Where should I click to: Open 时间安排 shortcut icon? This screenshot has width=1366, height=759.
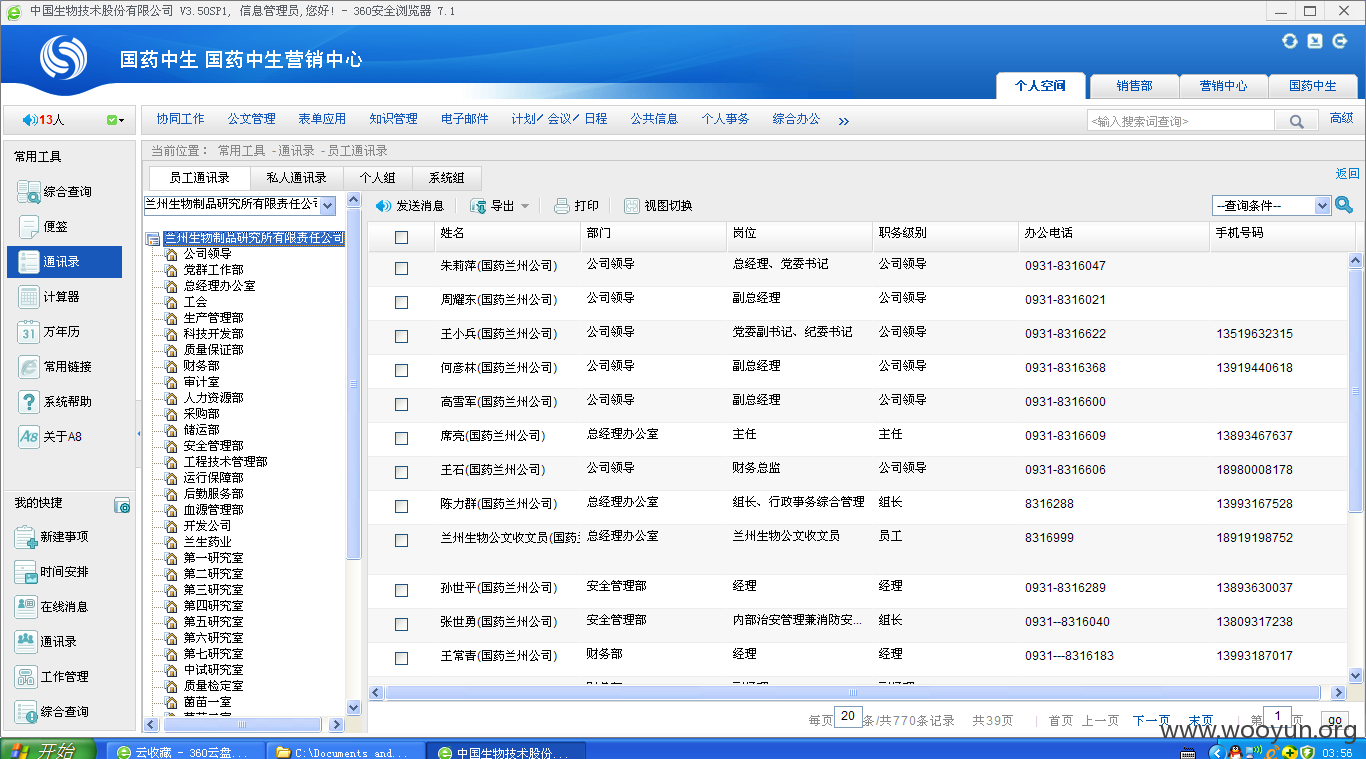(26, 572)
